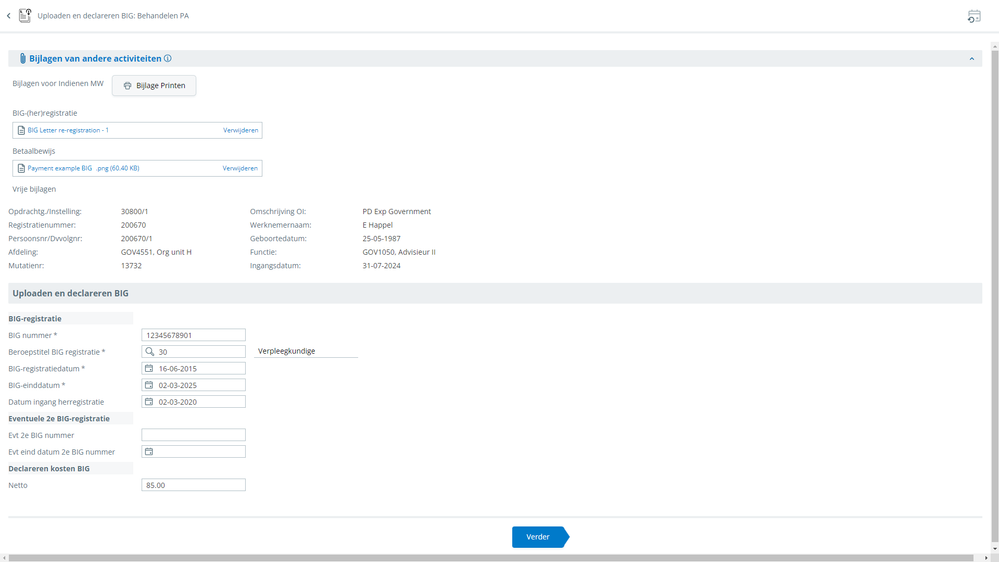Screen dimensions: 999x562
Task: Click the Persoonsnr/Dvvolgnr value 200670/1
Action: coord(136,238)
